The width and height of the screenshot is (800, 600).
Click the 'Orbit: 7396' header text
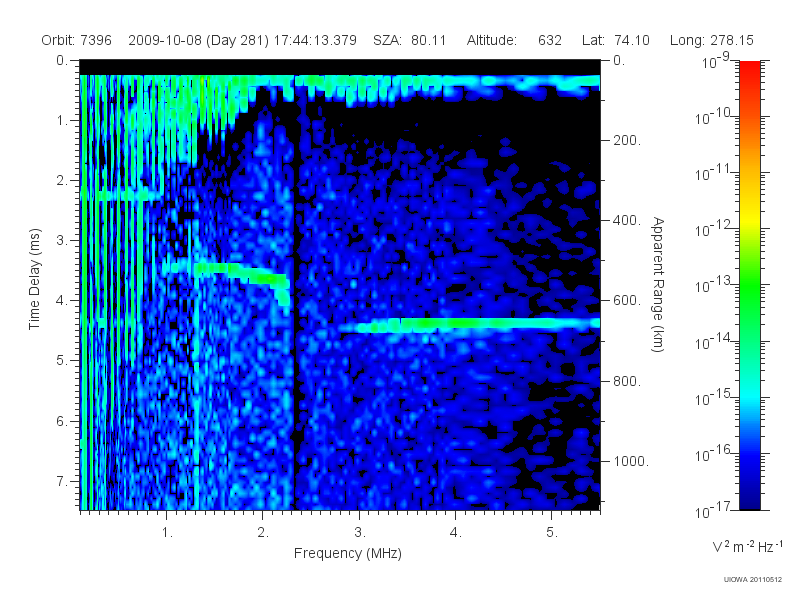pyautogui.click(x=77, y=40)
